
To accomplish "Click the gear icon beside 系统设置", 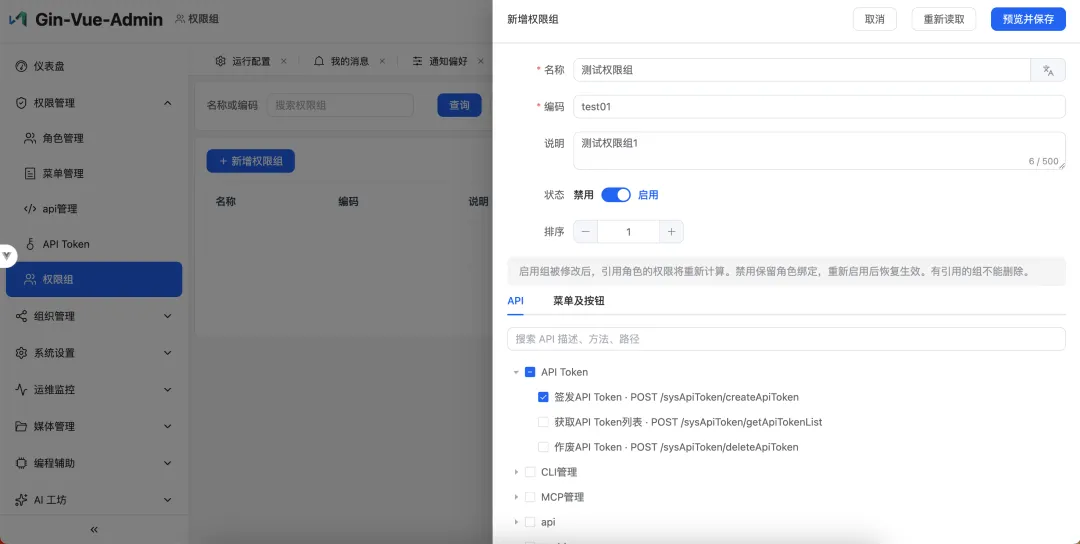I will (x=21, y=353).
